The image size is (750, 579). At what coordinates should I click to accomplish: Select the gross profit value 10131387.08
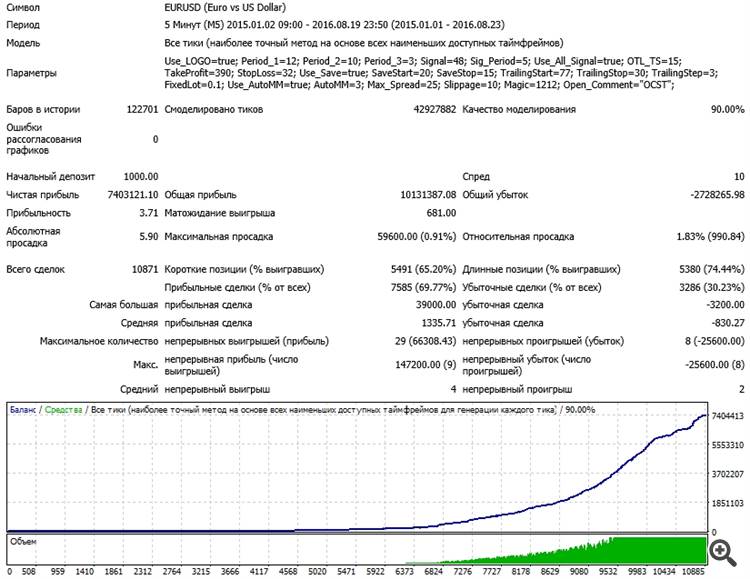[x=428, y=195]
